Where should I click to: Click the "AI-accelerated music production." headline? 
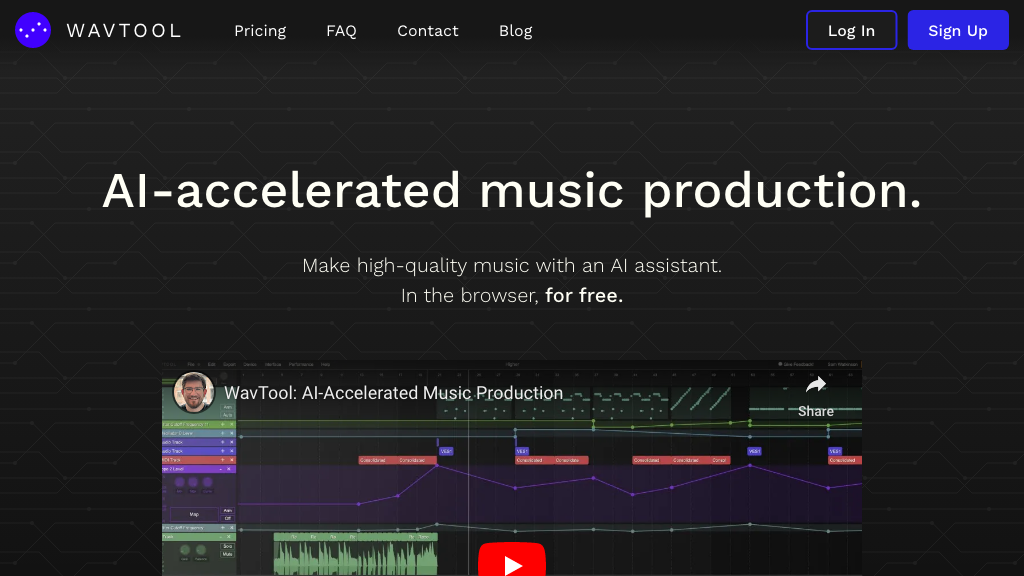tap(512, 190)
